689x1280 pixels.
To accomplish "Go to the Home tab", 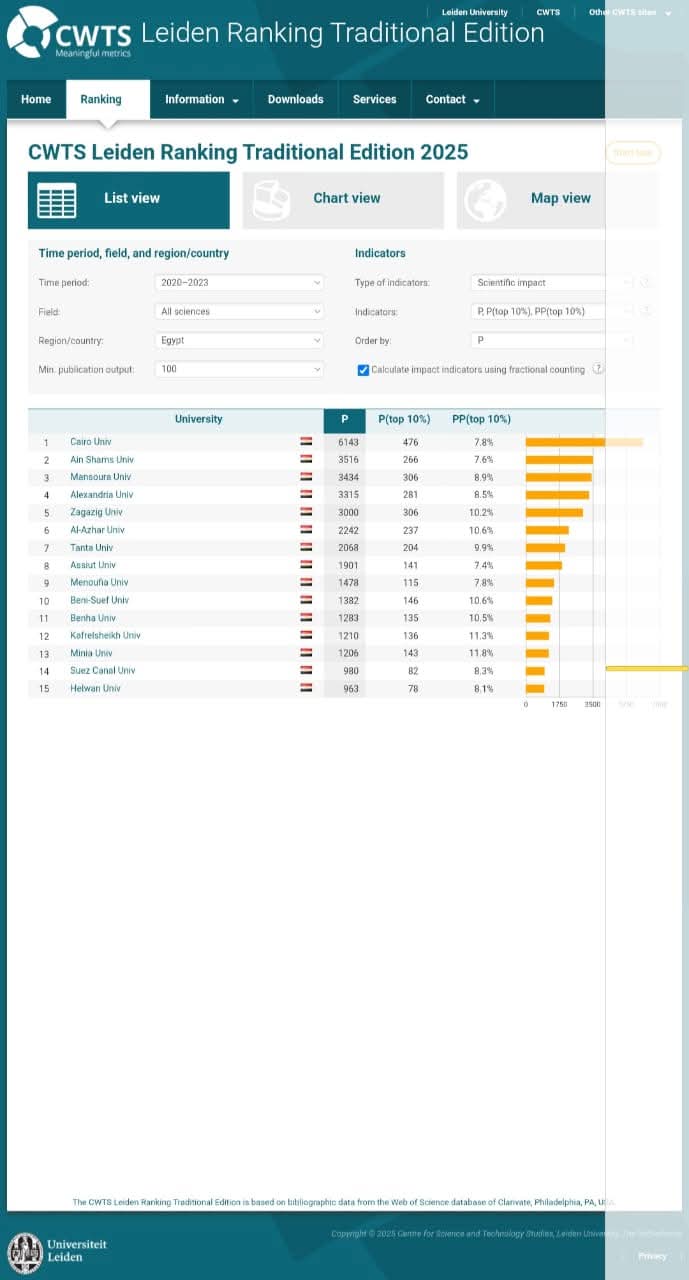I will (x=36, y=100).
